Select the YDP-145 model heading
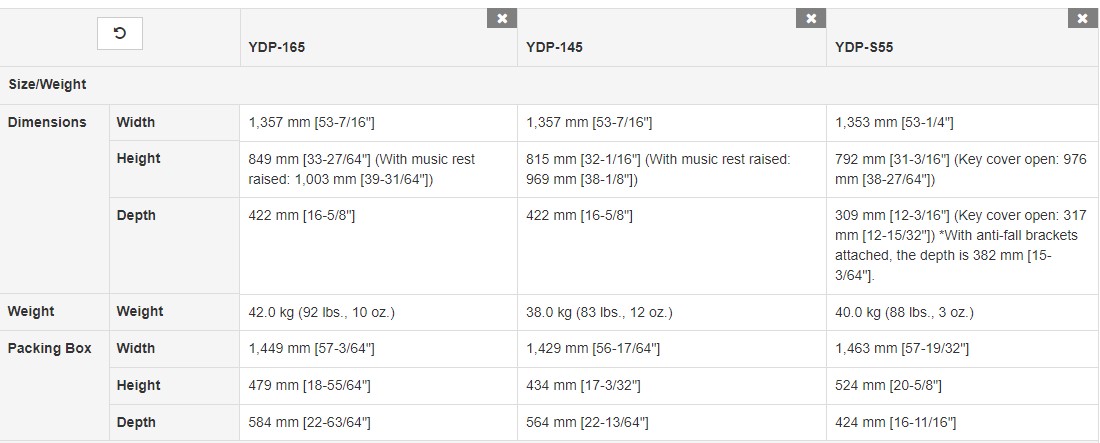The image size is (1100, 443). coord(554,48)
